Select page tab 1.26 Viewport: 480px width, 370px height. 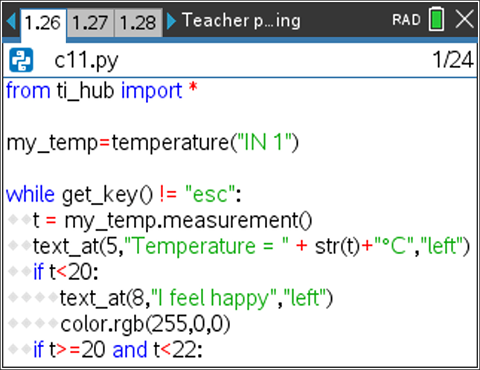[43, 23]
